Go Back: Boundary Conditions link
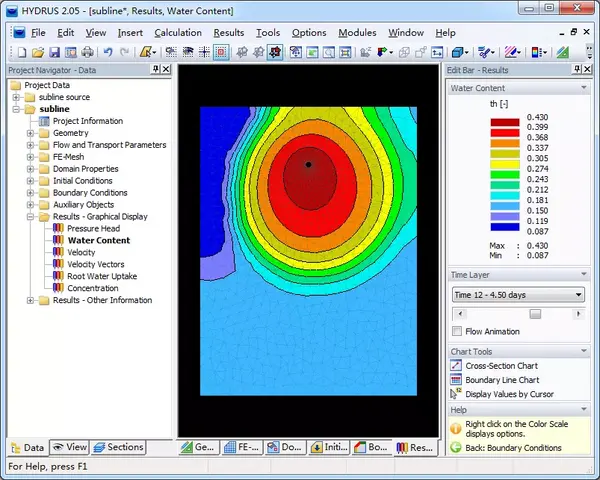Viewport: 600px width, 480px height. coord(513,447)
